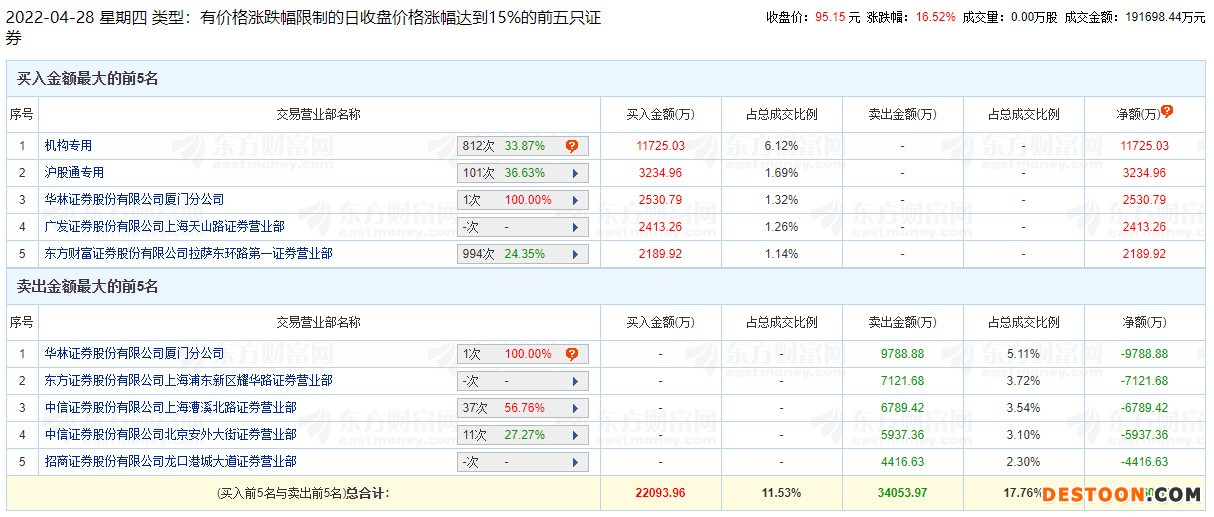Screen dimensions: 1214x517
Task: Open the 广发证券上海天山路证券营业部 link
Action: [x=164, y=227]
